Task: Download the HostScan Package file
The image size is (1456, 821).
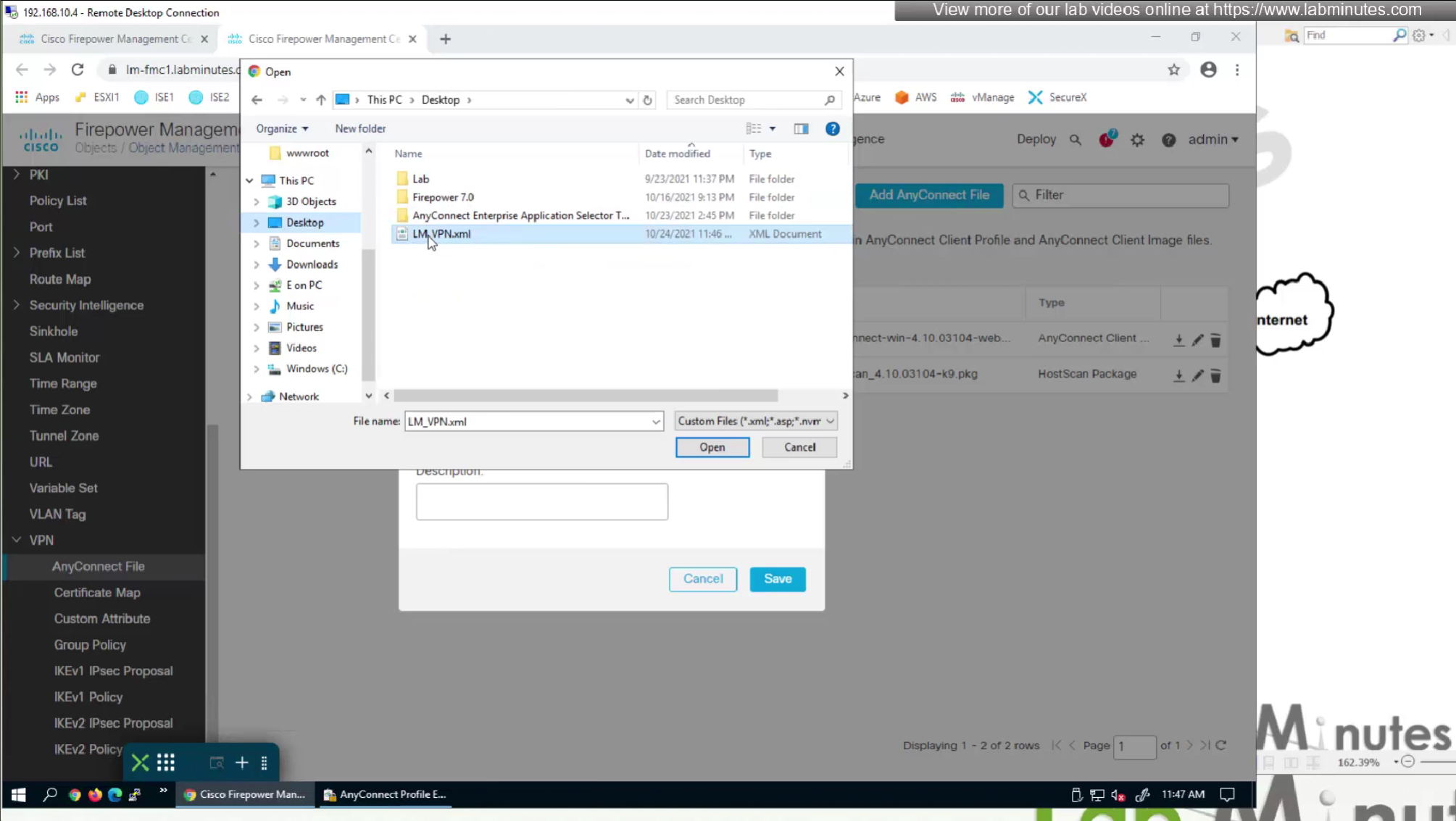Action: coord(1179,375)
